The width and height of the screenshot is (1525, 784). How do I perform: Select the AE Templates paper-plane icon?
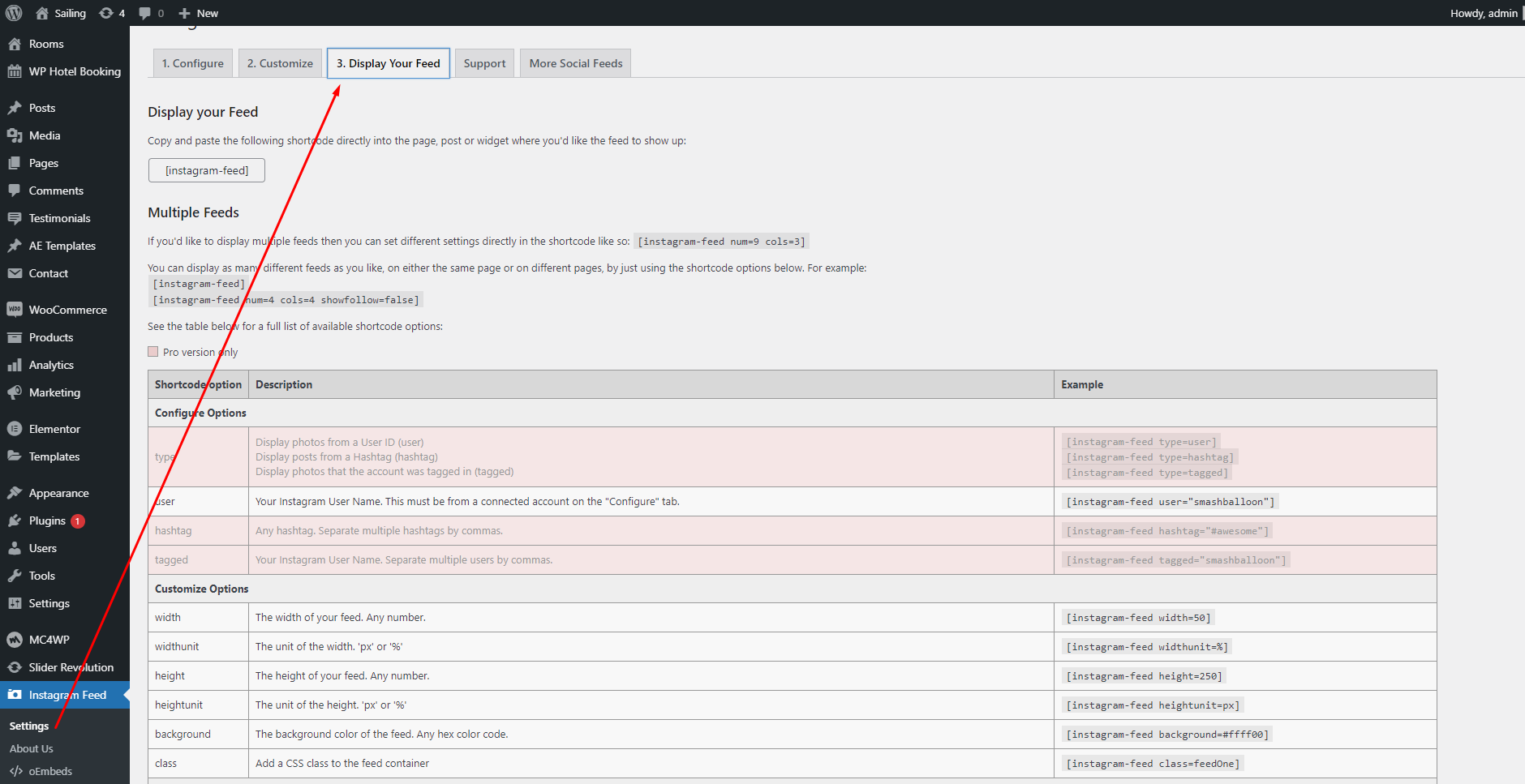[x=15, y=245]
